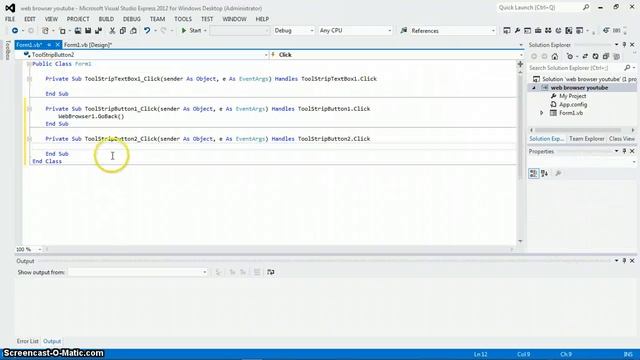The image size is (640, 360).
Task: Click the Undo toolbar icon
Action: (147, 31)
